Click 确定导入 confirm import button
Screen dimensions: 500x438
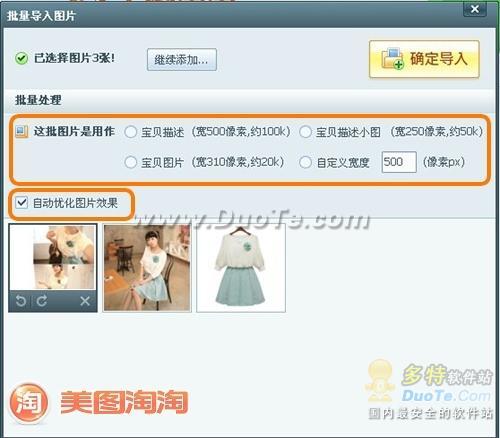coord(424,59)
